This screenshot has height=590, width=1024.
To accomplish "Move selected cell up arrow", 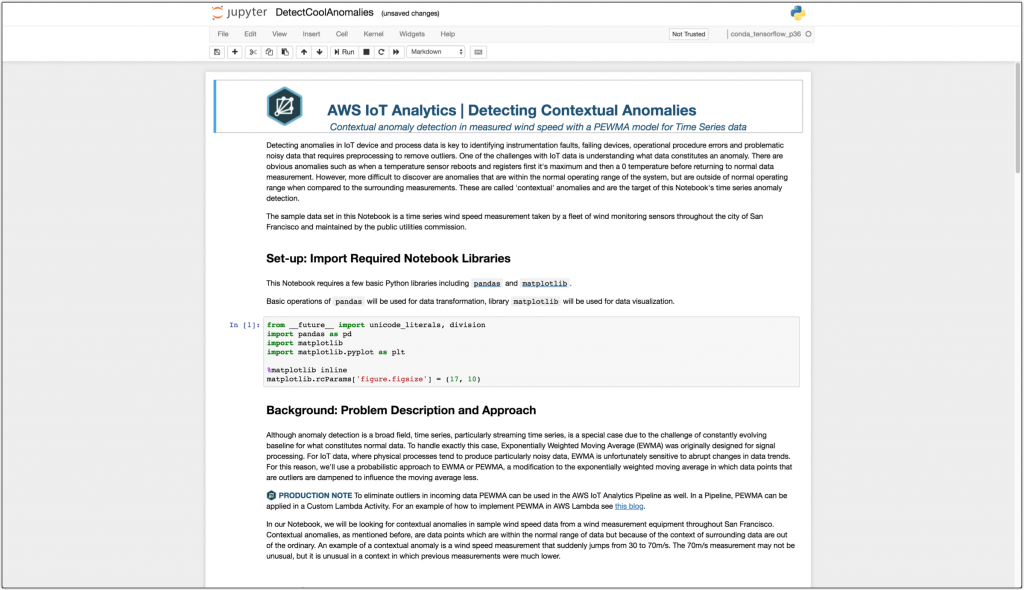I will (304, 52).
